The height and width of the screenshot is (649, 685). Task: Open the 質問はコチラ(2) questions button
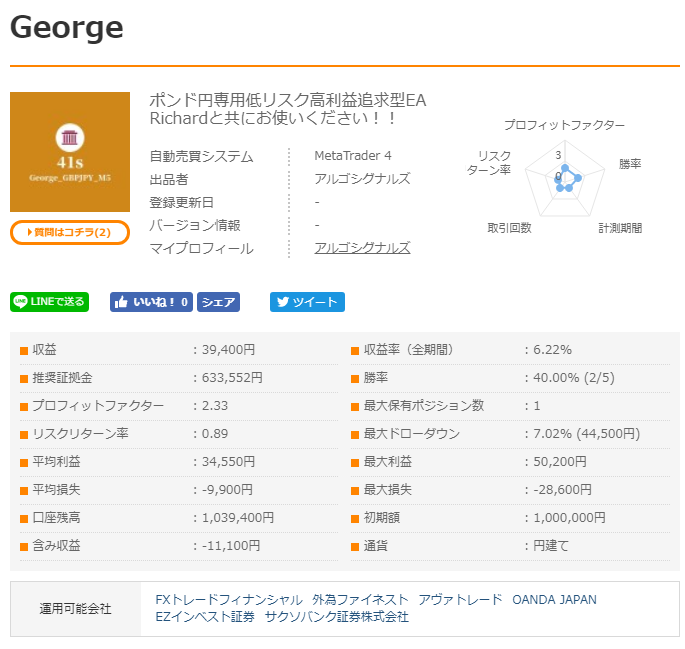click(70, 232)
